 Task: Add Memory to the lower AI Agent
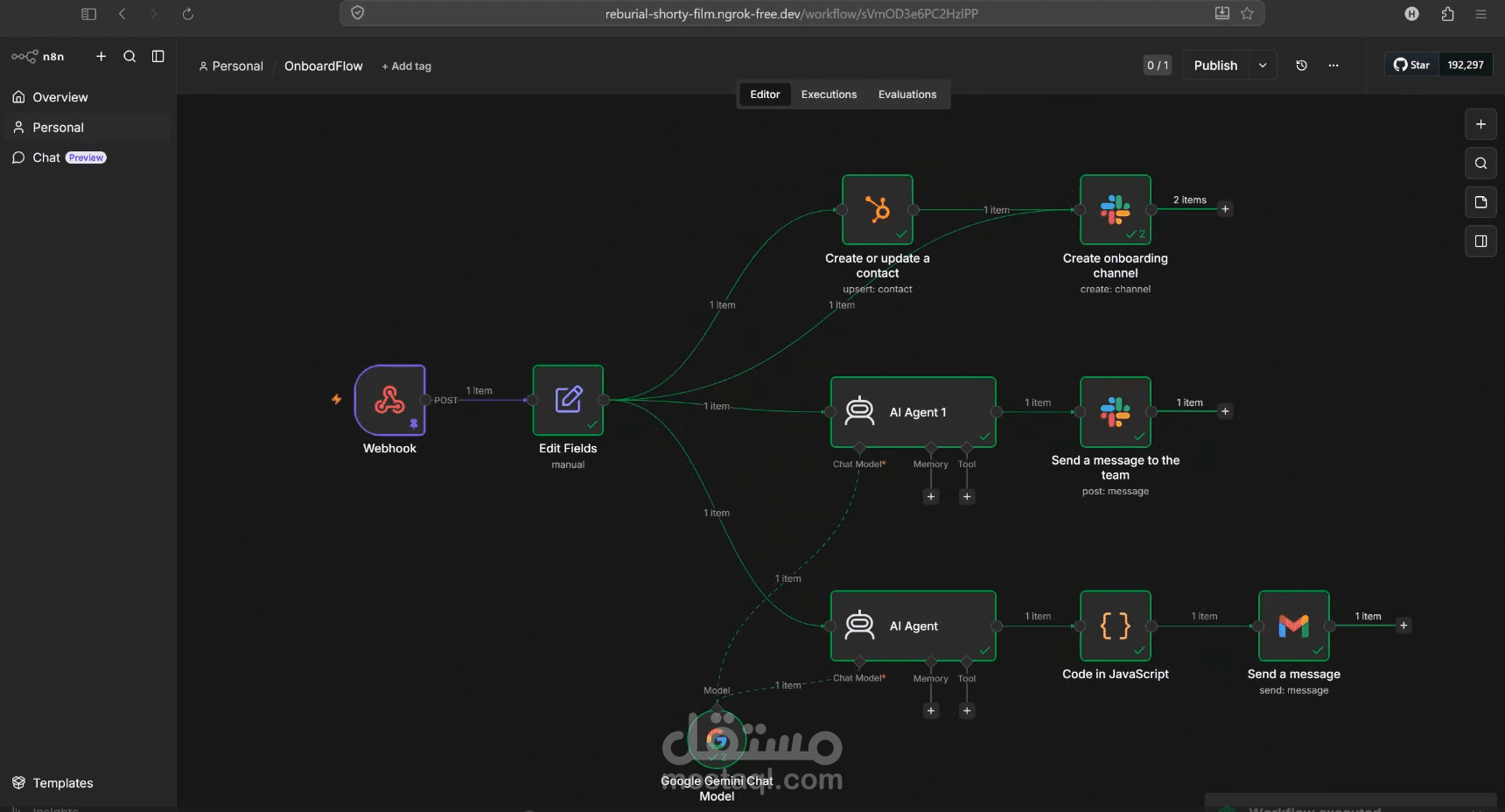(931, 710)
